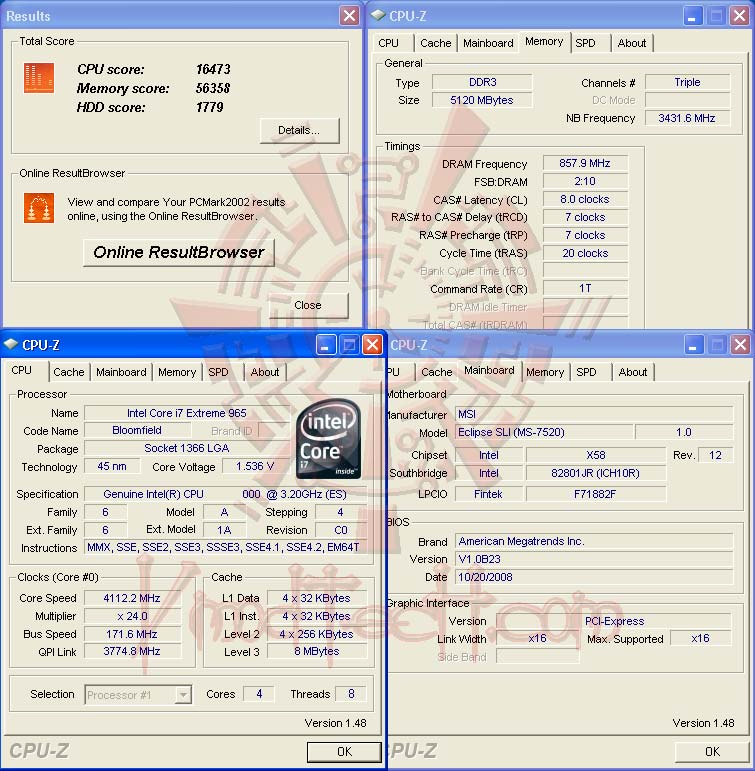
Task: Click the Online ResultBrowser orange icon
Action: [39, 208]
